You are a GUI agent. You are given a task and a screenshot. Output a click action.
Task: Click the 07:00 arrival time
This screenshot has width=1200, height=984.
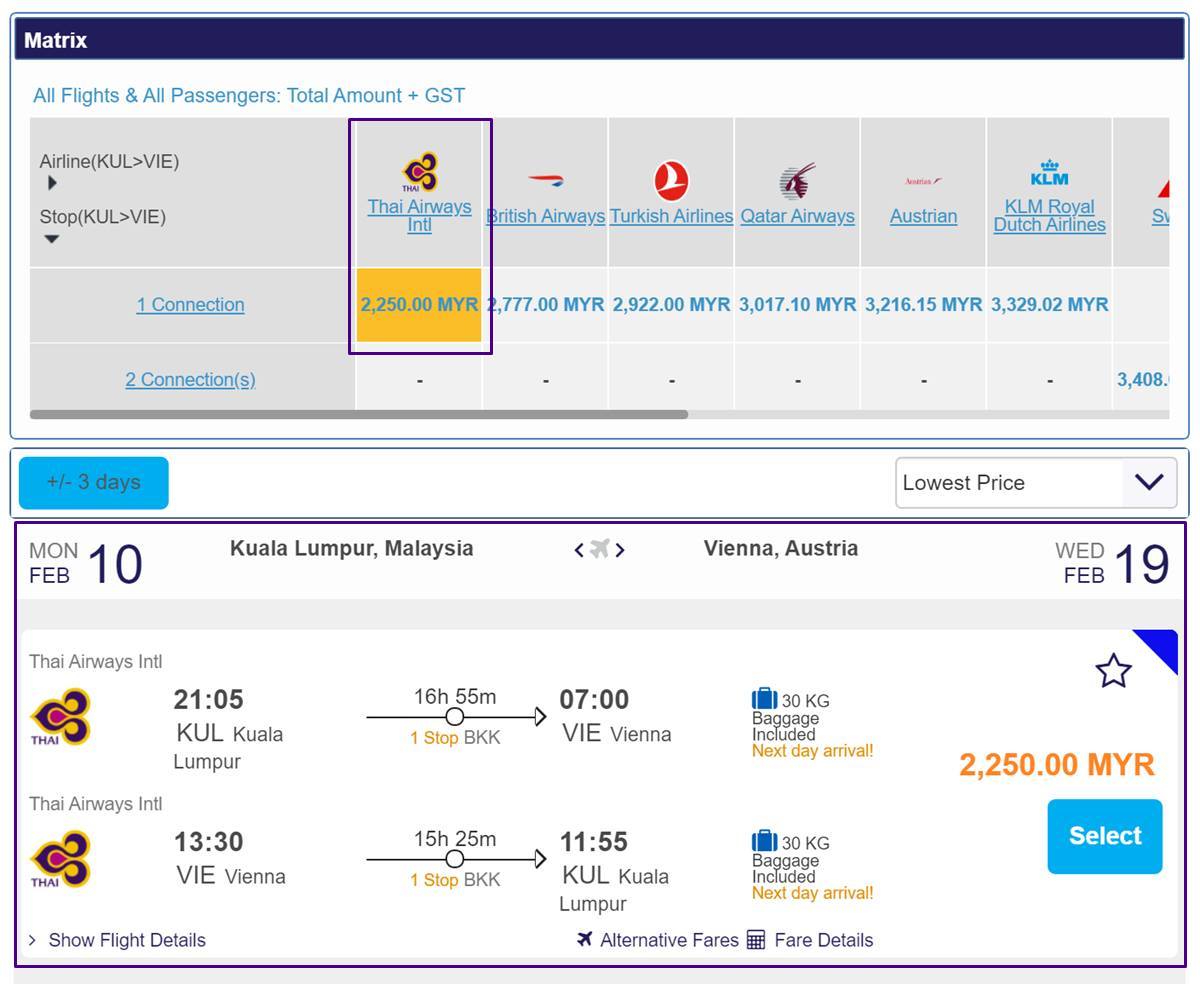pyautogui.click(x=595, y=699)
